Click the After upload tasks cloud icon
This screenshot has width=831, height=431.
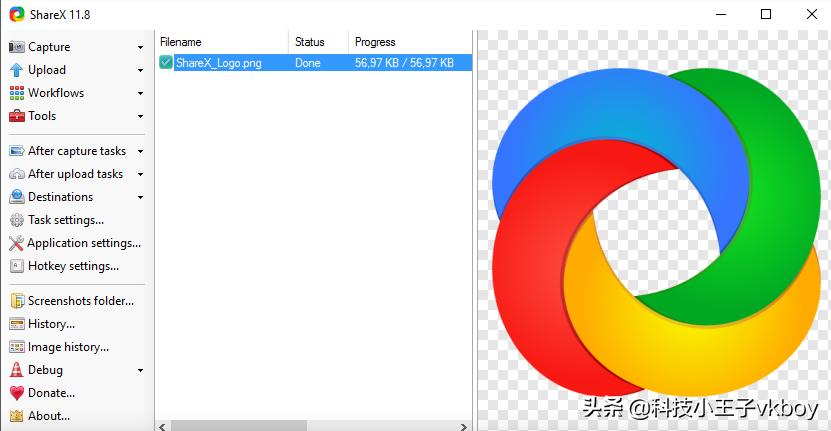[16, 174]
